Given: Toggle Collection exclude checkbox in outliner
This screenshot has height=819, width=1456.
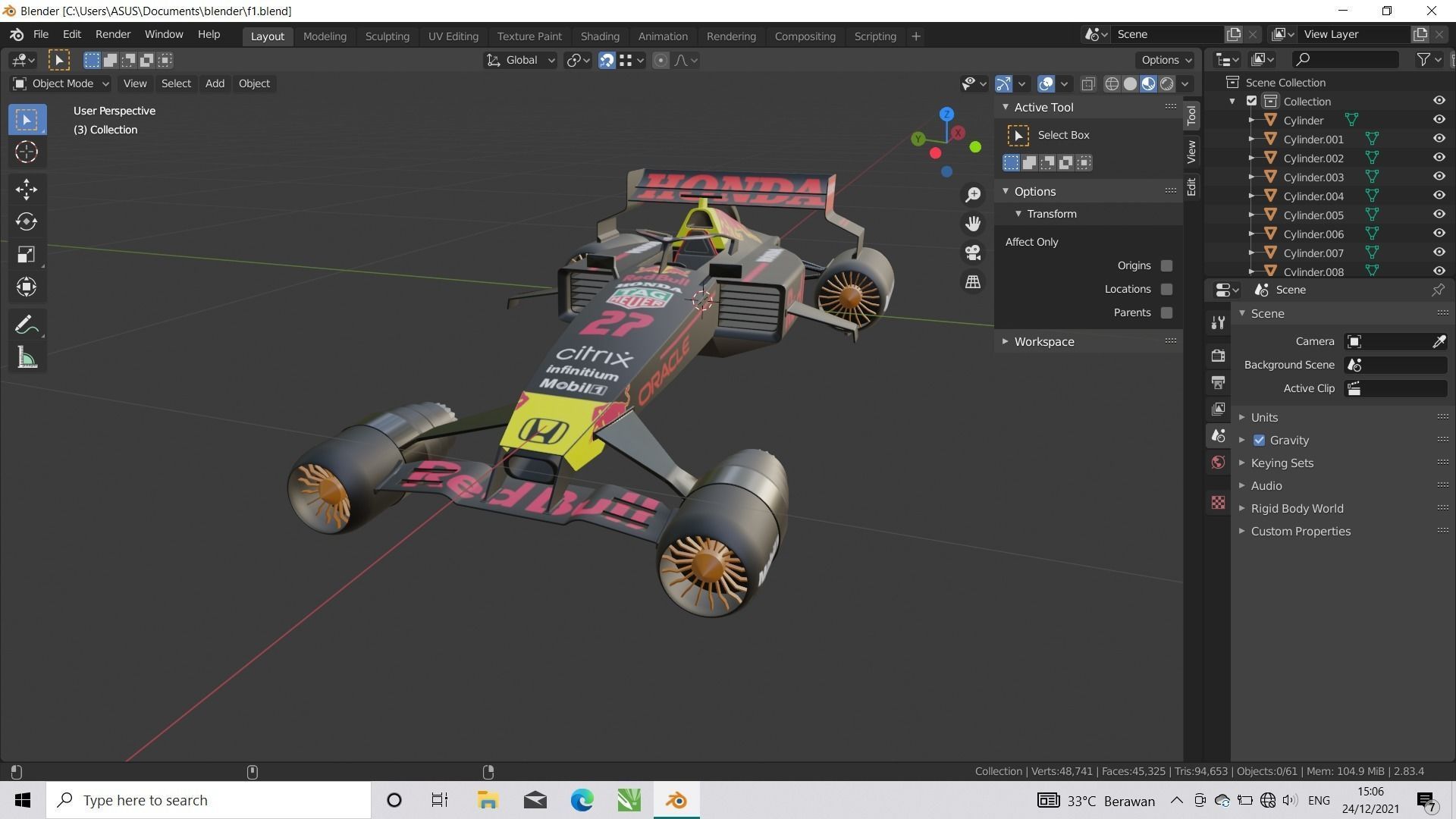Looking at the screenshot, I should click(x=1252, y=102).
